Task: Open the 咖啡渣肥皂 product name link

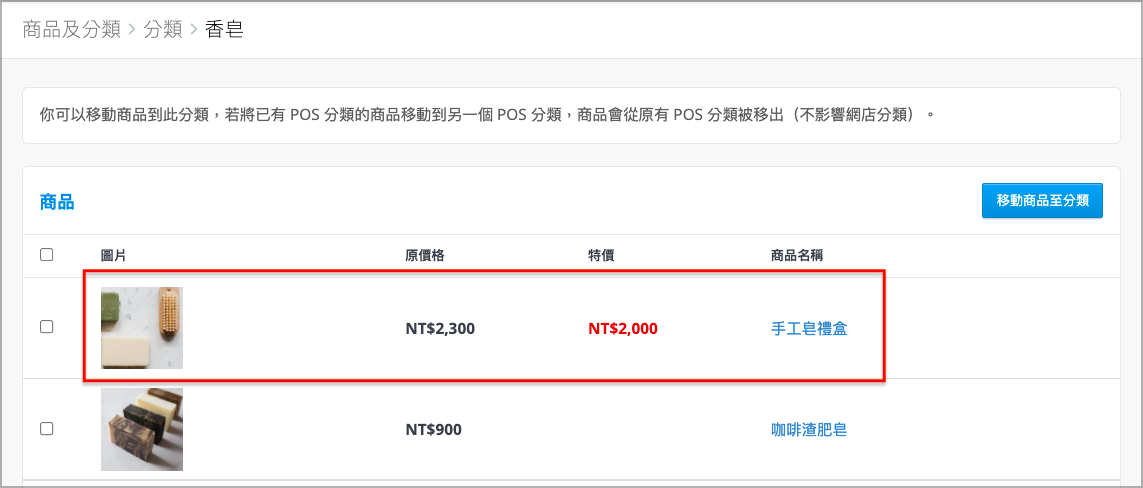Action: click(809, 430)
